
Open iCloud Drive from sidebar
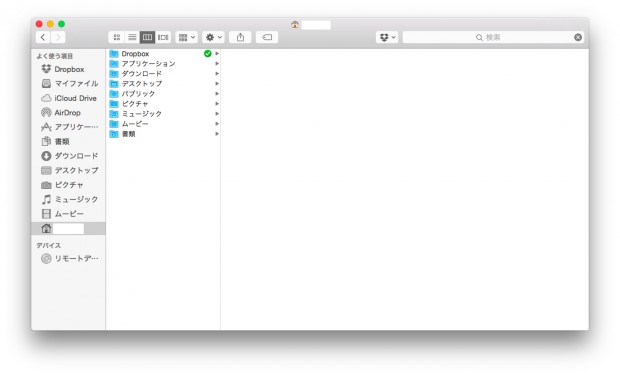[68, 98]
